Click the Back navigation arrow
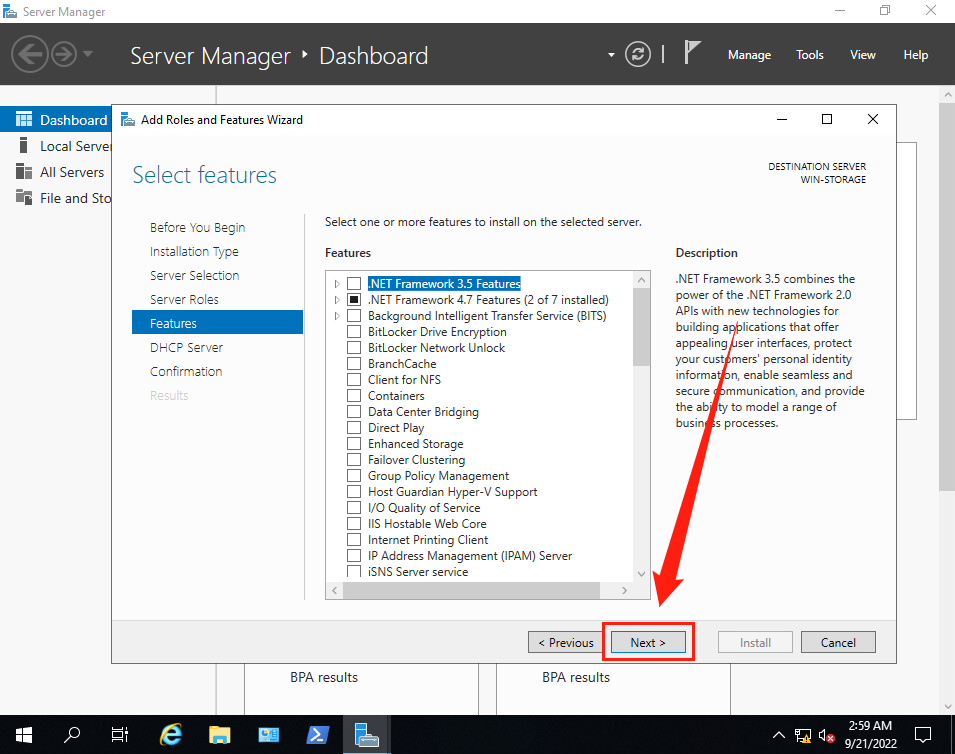 coord(30,54)
